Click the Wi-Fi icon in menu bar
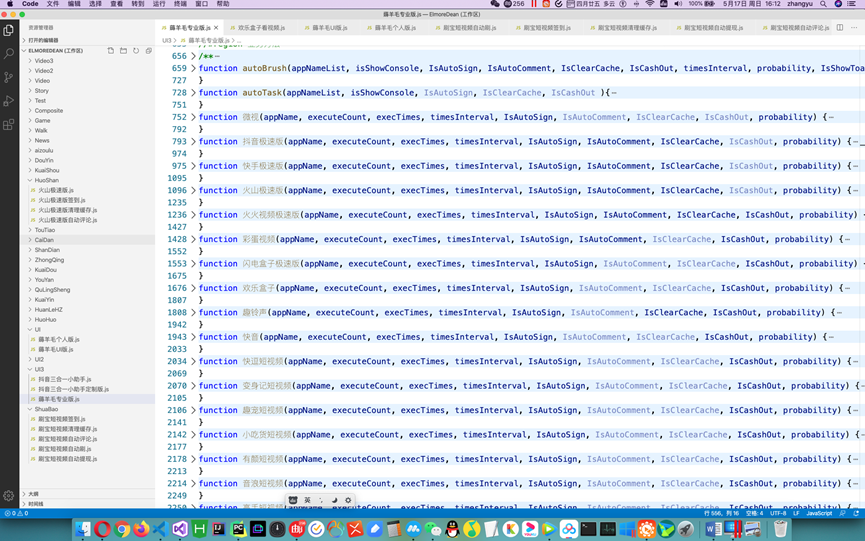The width and height of the screenshot is (865, 541). [650, 4]
